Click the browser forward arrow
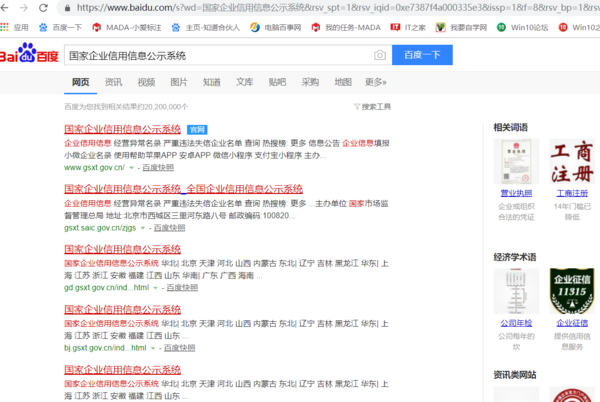 click(x=24, y=8)
